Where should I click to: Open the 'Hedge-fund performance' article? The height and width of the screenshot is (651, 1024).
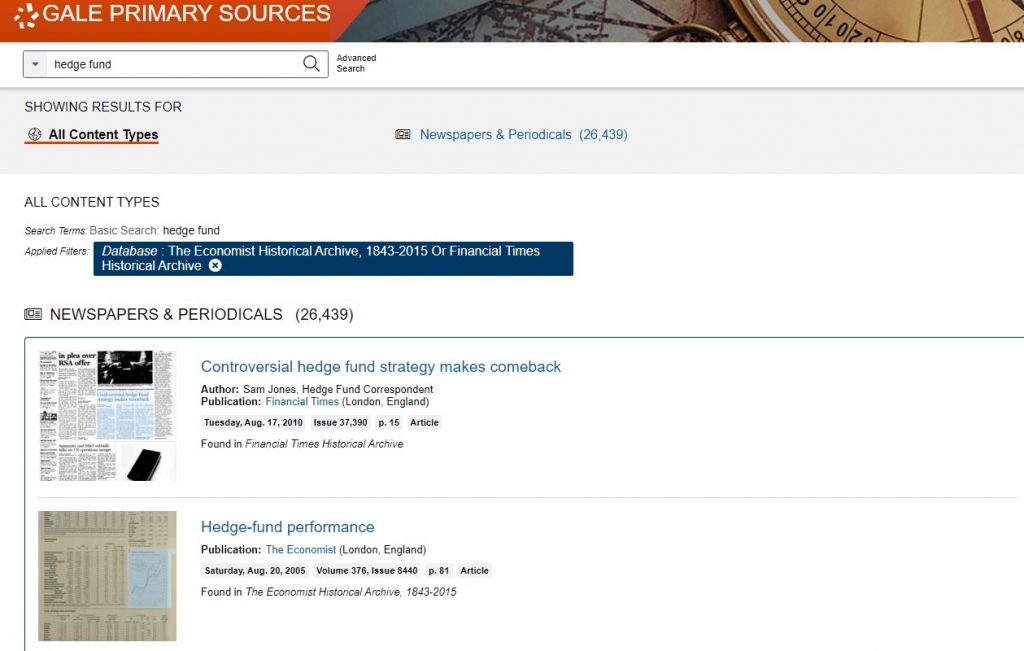[x=287, y=527]
